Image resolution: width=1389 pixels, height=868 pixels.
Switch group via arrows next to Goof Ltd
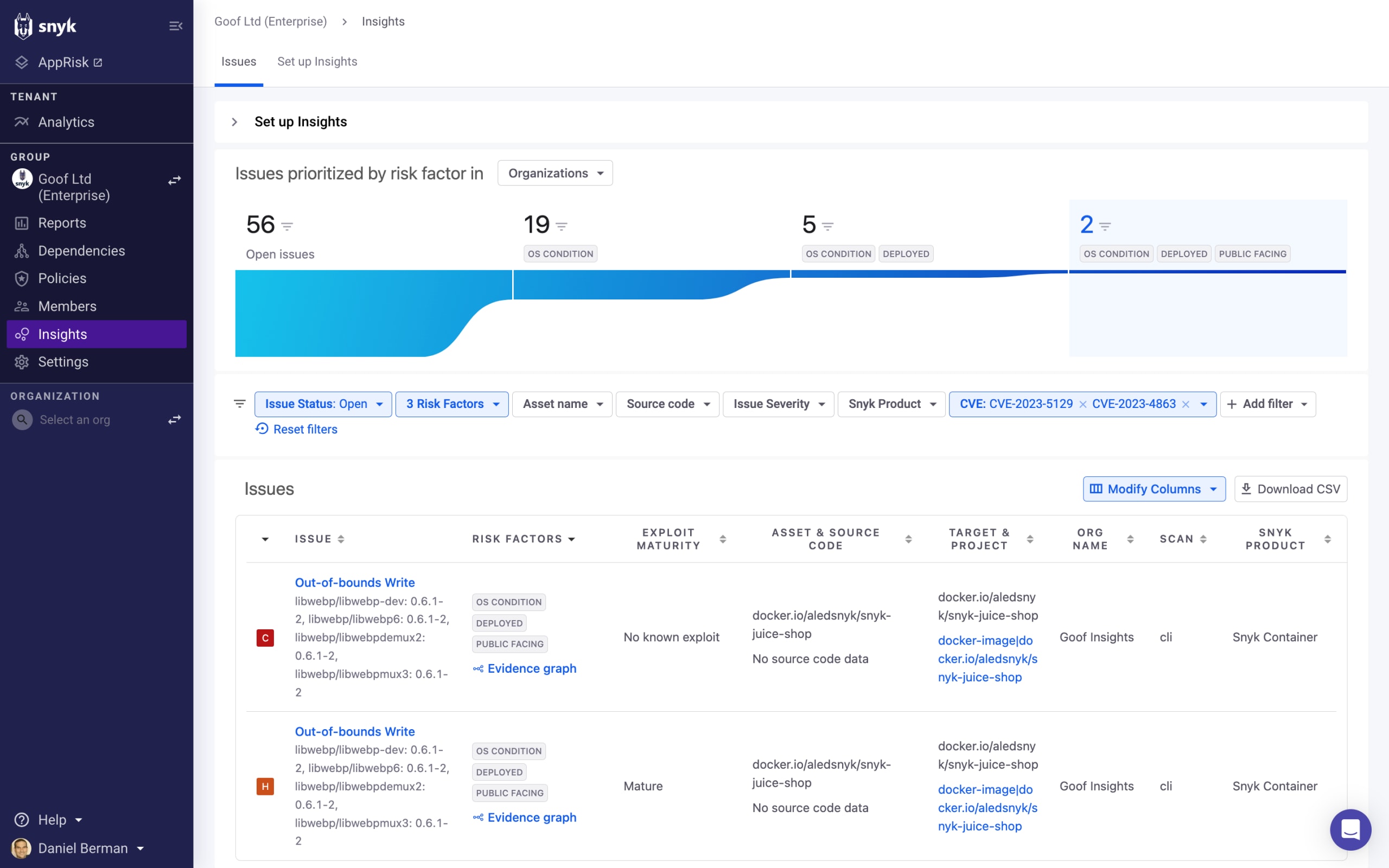tap(175, 180)
